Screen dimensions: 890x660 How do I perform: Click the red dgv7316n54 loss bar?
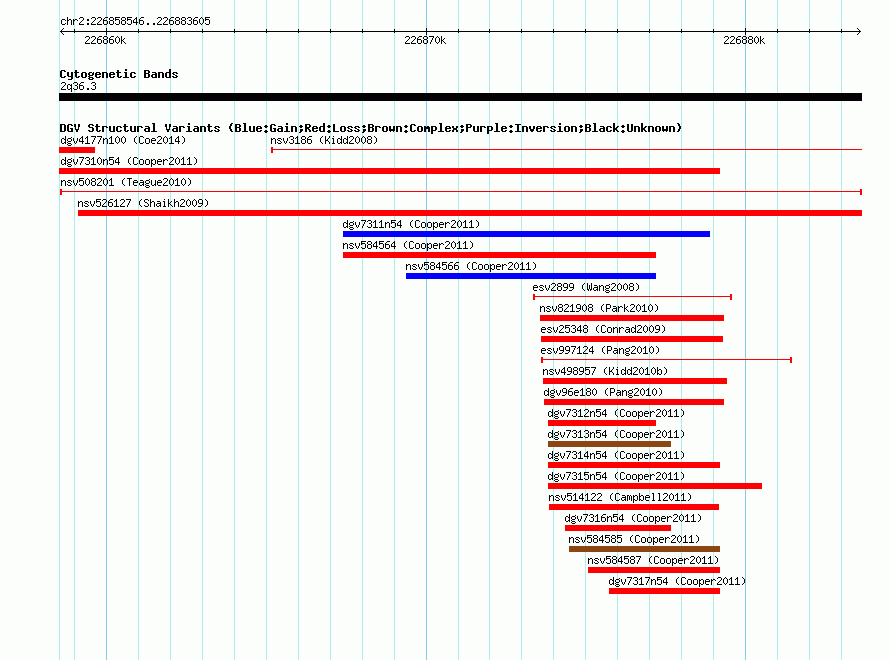coord(618,528)
